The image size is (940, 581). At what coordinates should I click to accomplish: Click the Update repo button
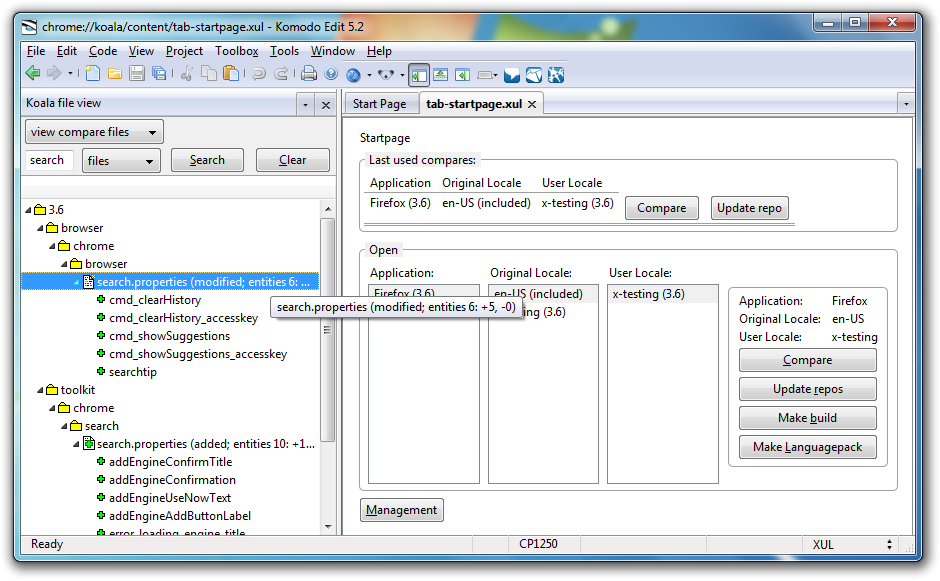point(749,208)
